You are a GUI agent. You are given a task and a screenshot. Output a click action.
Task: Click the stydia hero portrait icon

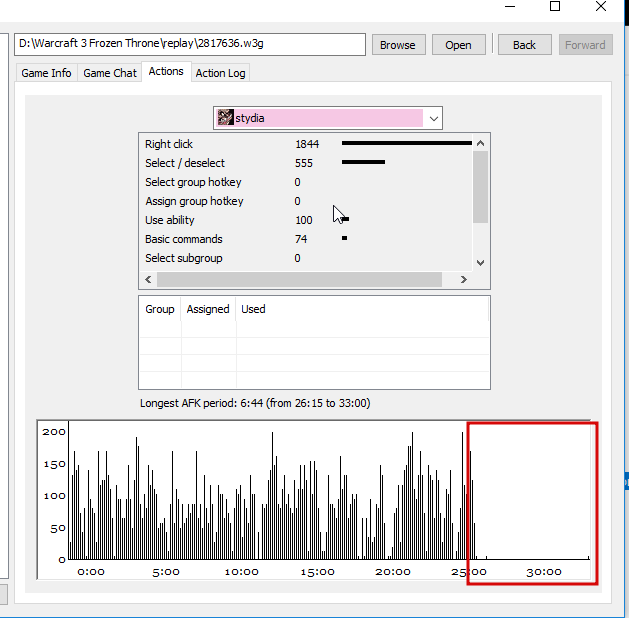(225, 118)
